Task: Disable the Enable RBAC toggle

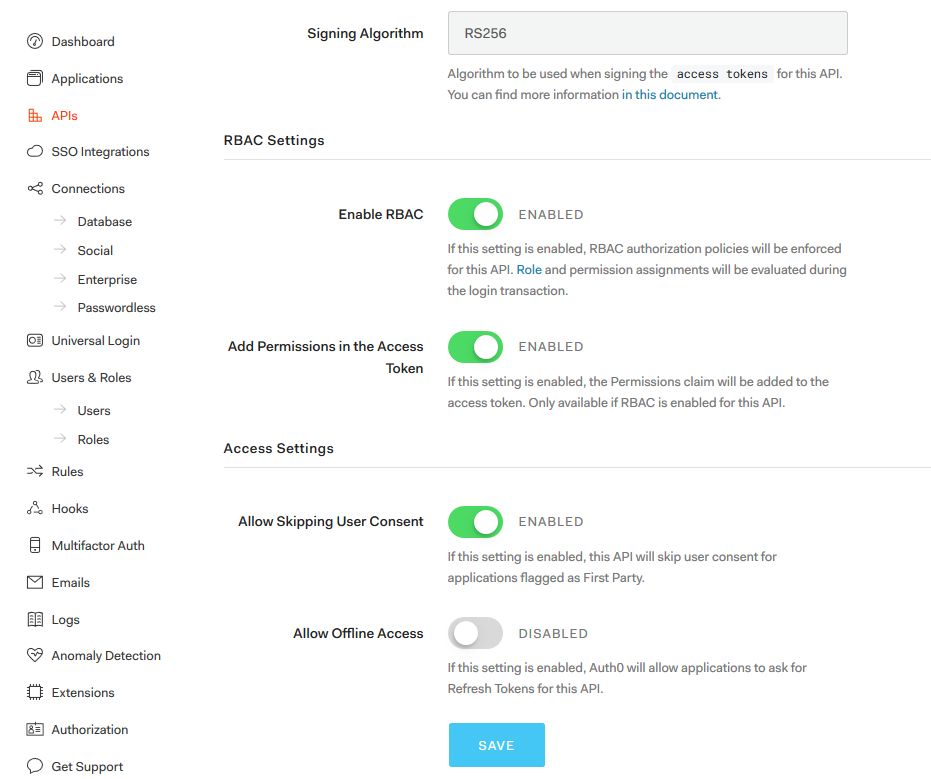Action: tap(475, 214)
